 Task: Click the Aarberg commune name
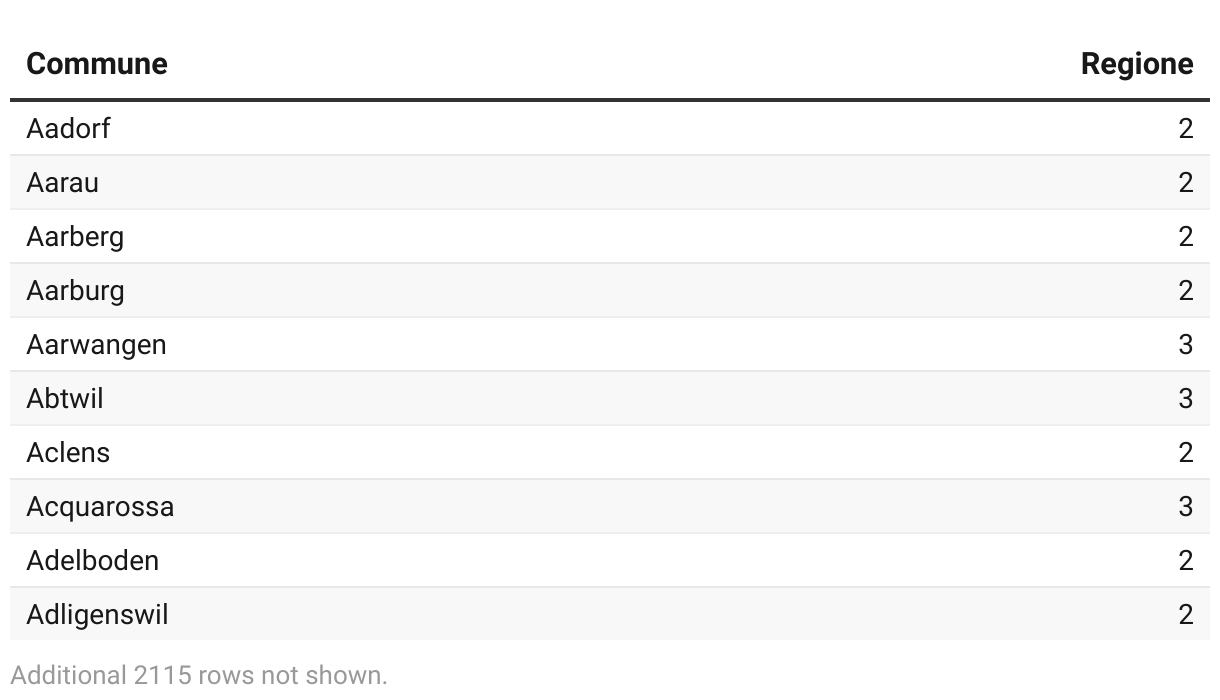coord(75,237)
